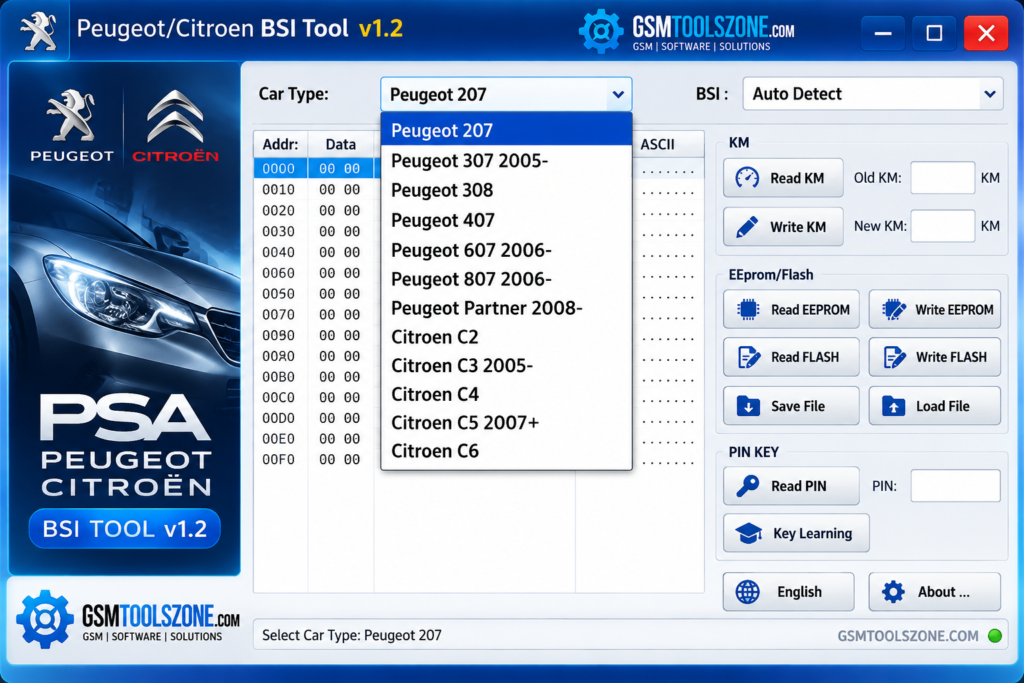Click the download folder icon on Save File
The height and width of the screenshot is (683, 1024).
click(x=748, y=405)
